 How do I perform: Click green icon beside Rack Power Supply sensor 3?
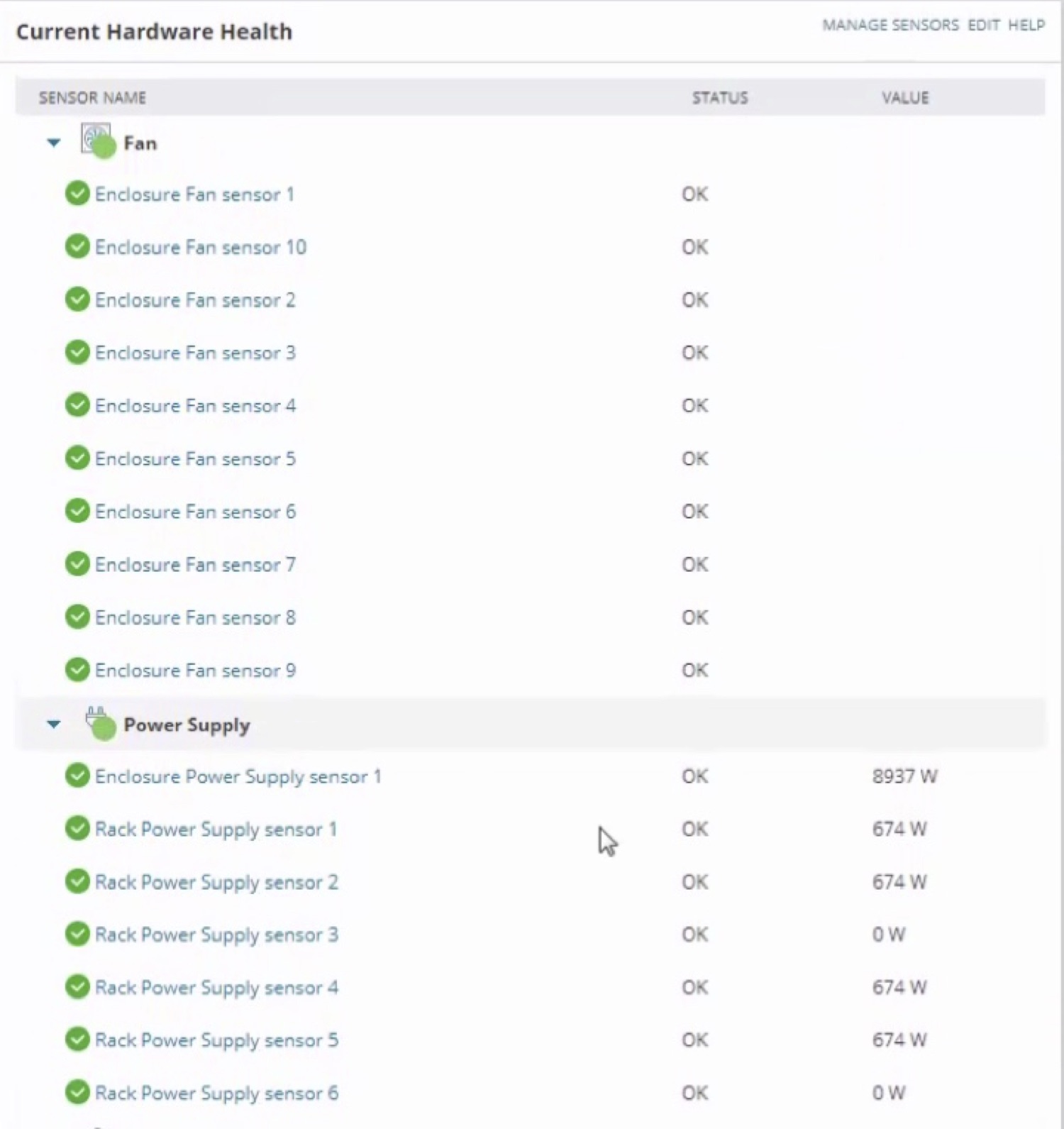coord(77,935)
